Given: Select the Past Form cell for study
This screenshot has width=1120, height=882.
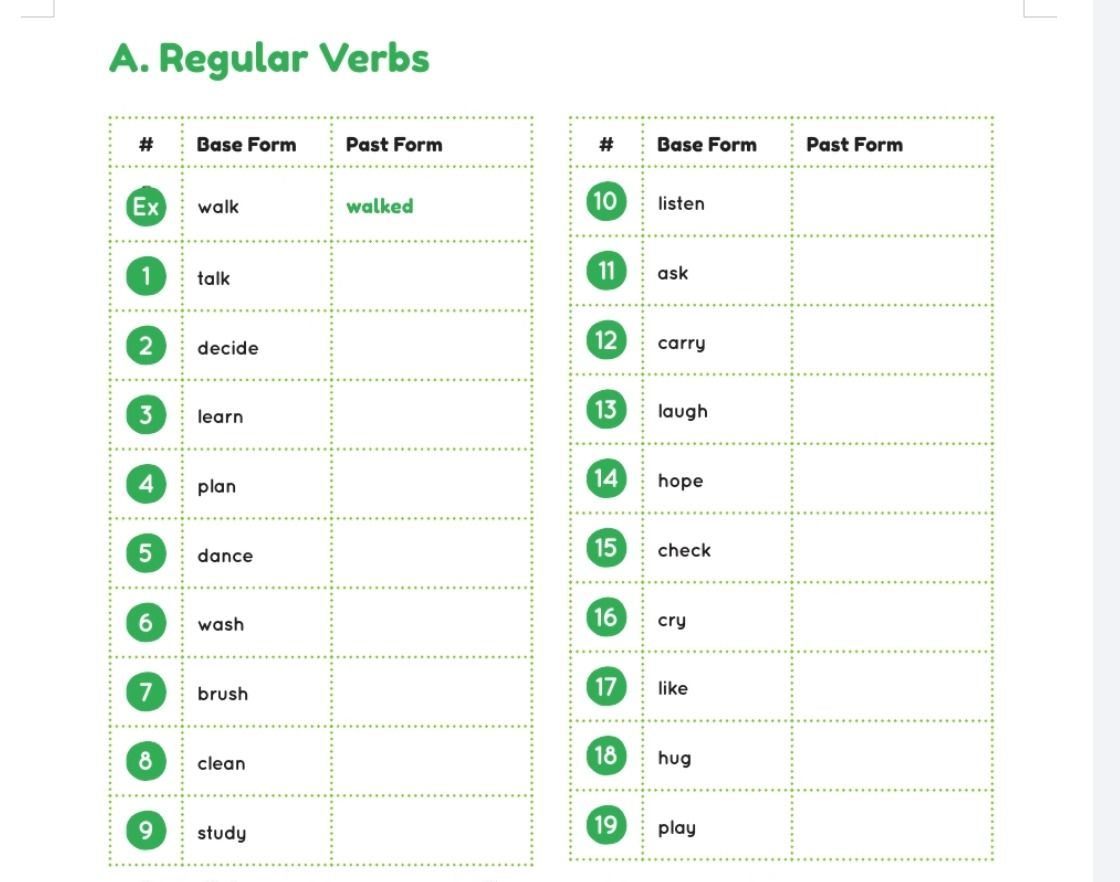Looking at the screenshot, I should coord(432,831).
